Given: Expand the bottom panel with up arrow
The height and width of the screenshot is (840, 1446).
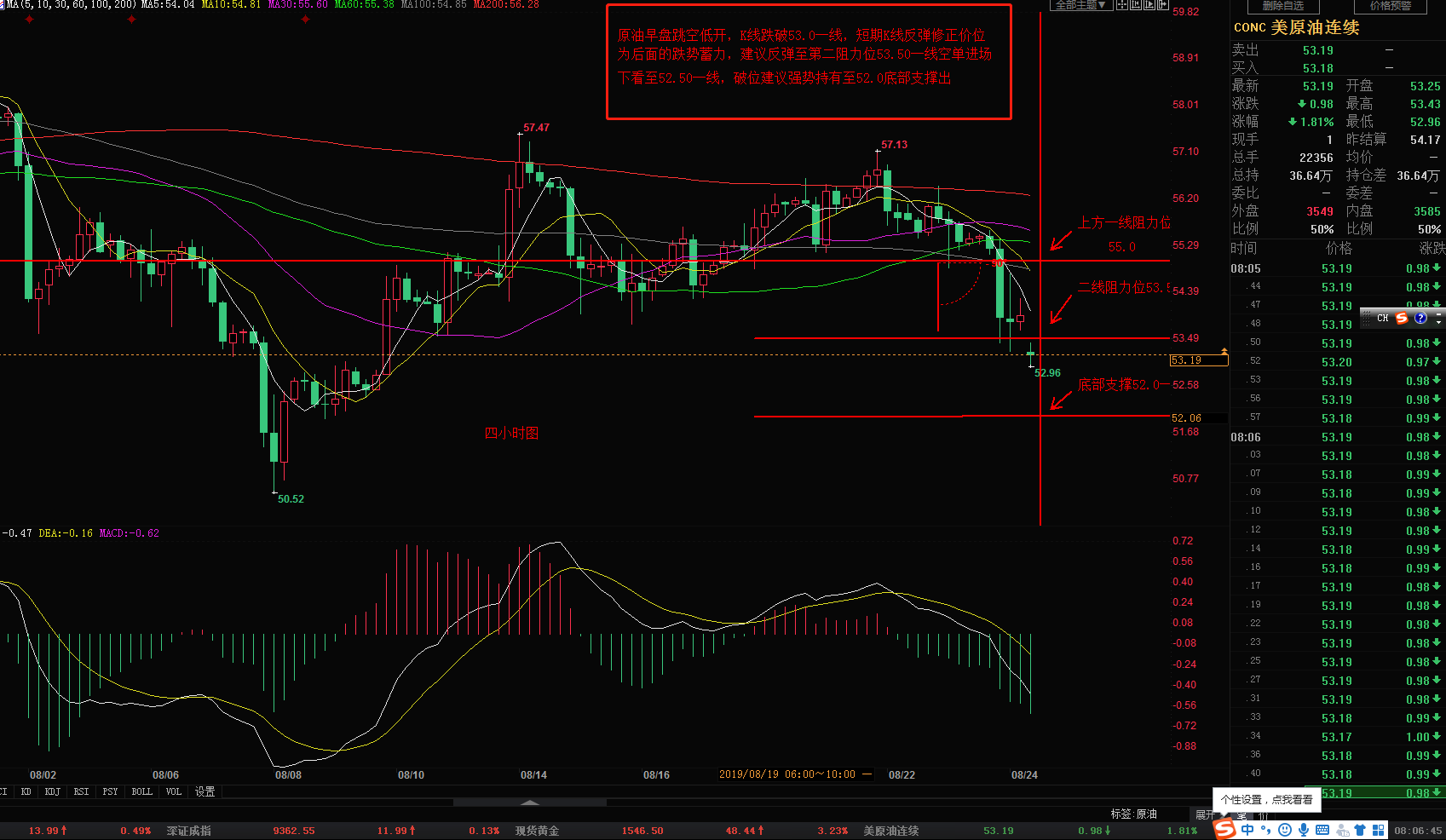Looking at the screenshot, I should pos(529,803).
